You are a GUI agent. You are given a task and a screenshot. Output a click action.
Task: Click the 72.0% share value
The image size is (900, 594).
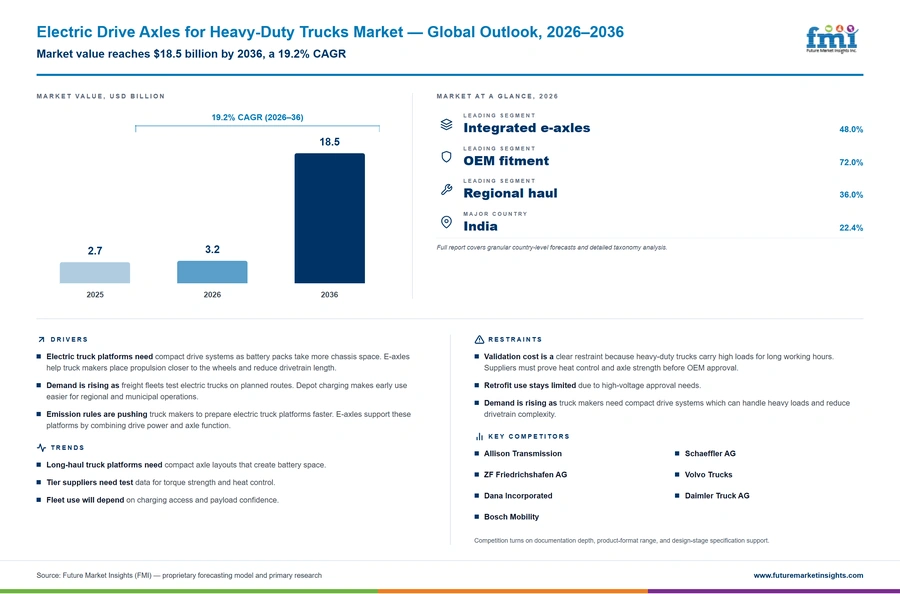pyautogui.click(x=851, y=162)
